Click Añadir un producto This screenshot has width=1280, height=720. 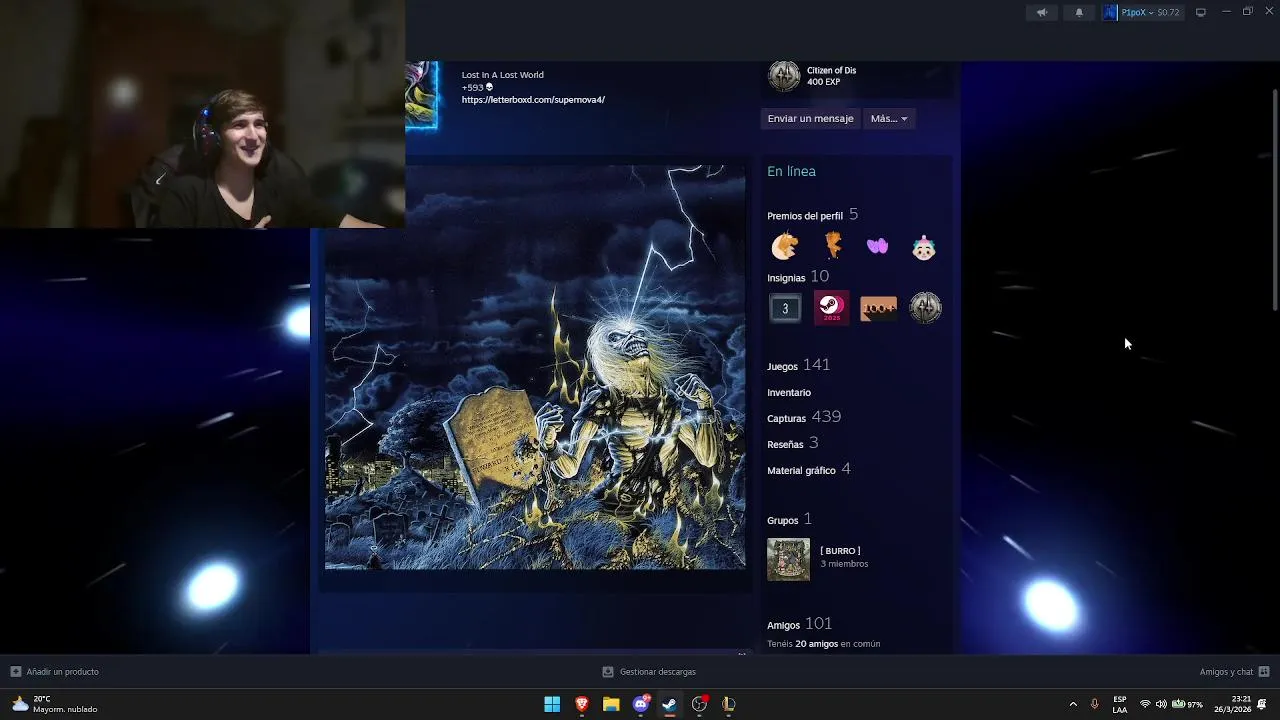(55, 672)
